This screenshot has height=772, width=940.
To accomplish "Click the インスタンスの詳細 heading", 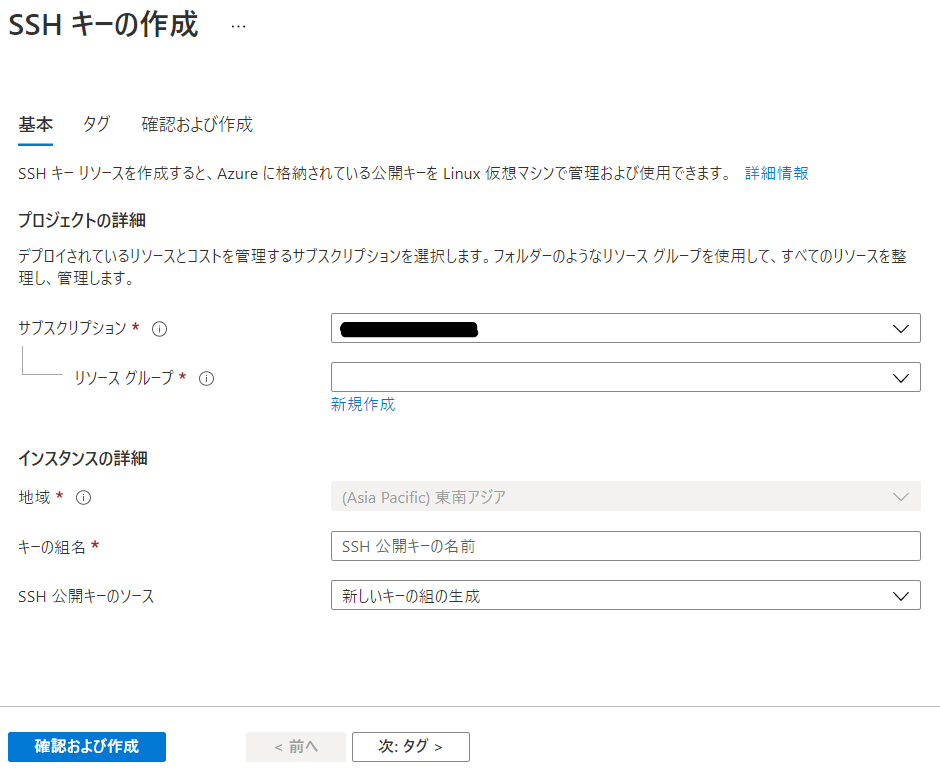I will point(83,459).
